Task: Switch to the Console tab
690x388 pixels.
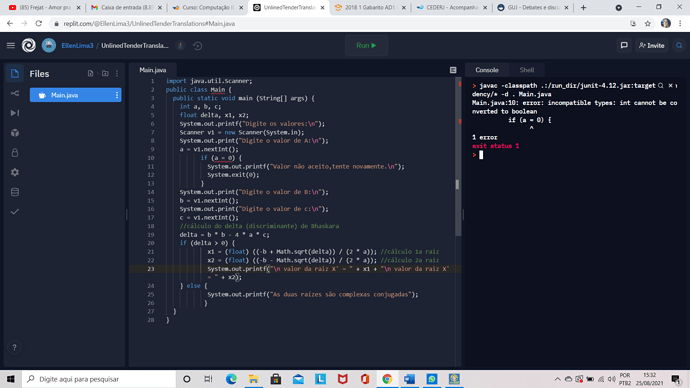Action: [x=487, y=70]
